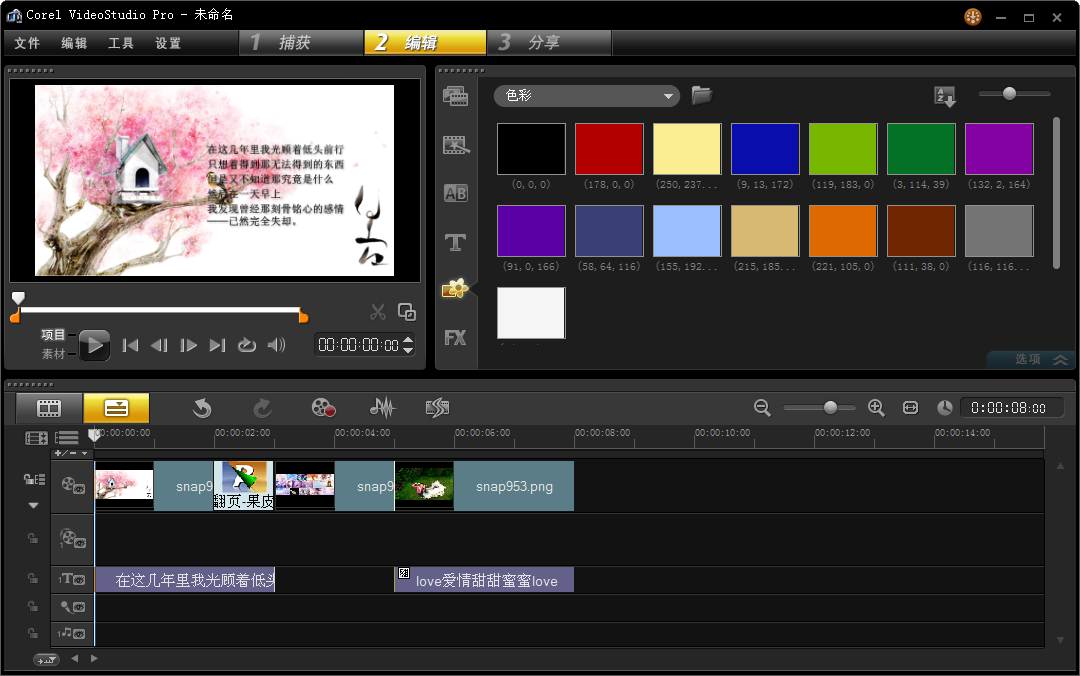
Task: Toggle the title track button
Action: tap(73, 580)
